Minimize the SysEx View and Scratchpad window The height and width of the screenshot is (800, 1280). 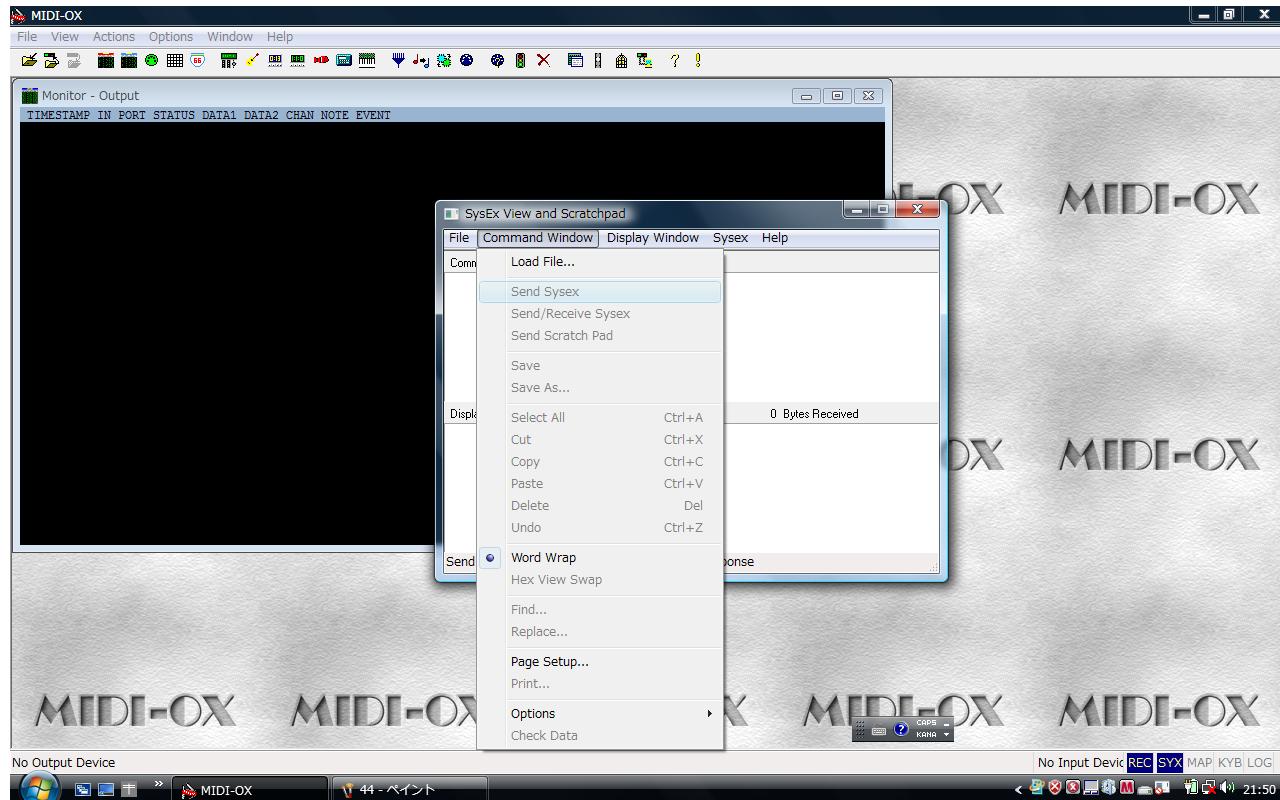857,209
